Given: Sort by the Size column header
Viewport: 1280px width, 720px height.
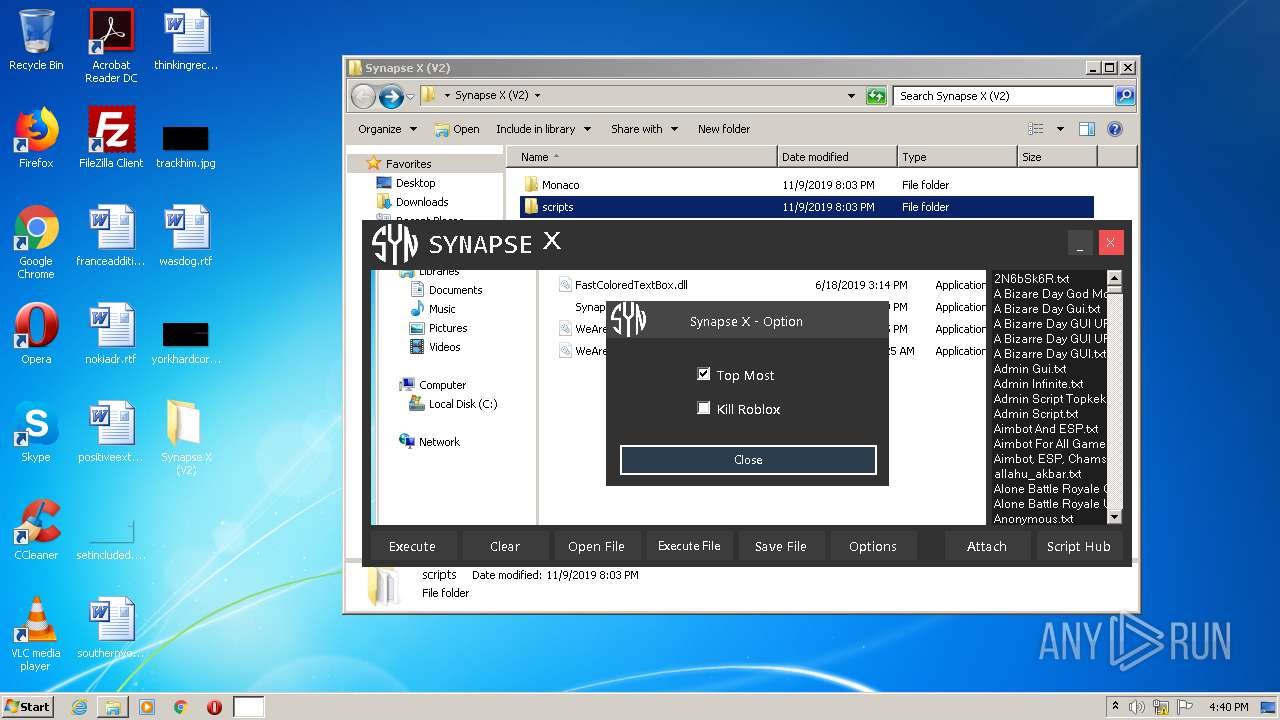Looking at the screenshot, I should click(x=1057, y=157).
